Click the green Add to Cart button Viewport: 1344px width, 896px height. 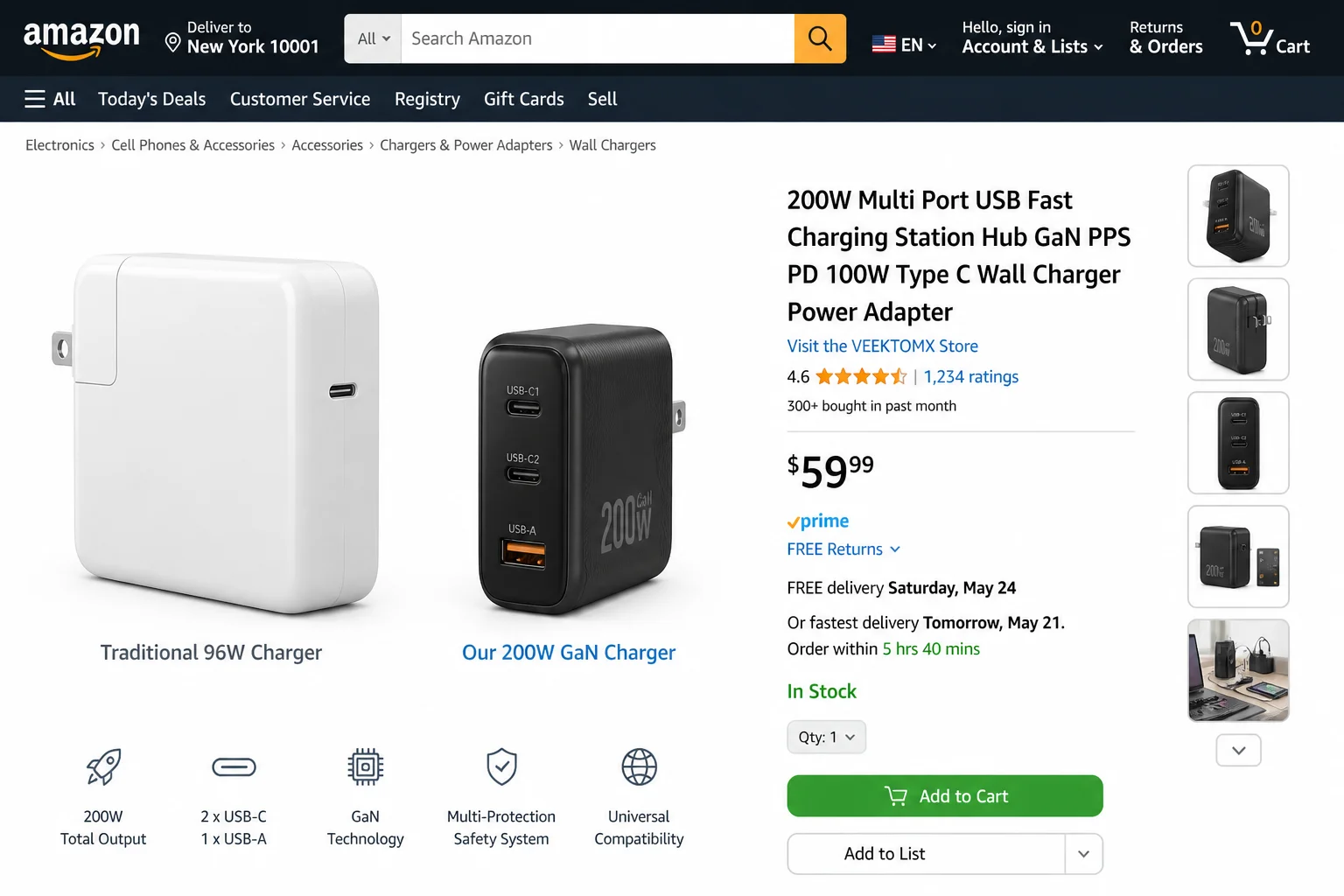coord(945,796)
